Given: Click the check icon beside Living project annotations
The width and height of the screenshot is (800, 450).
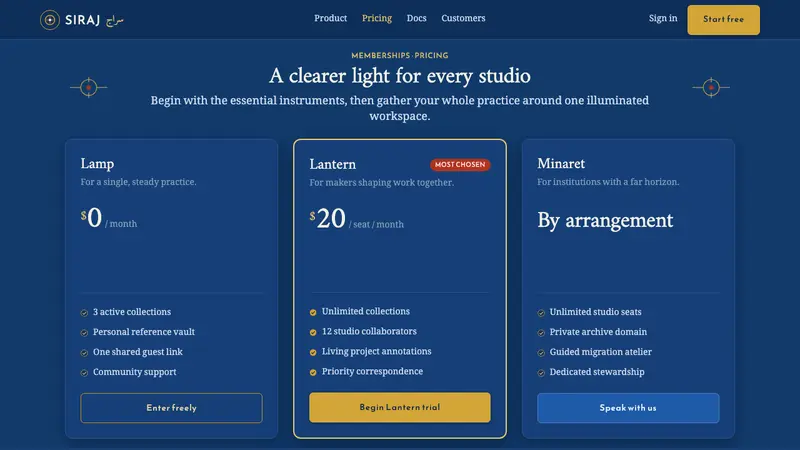Looking at the screenshot, I should 313,352.
